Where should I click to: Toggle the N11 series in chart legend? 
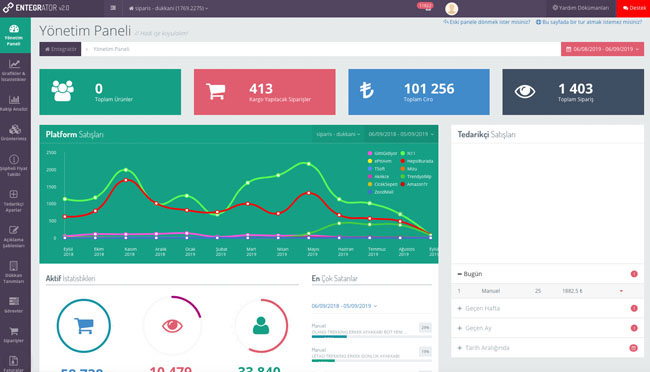[408, 153]
